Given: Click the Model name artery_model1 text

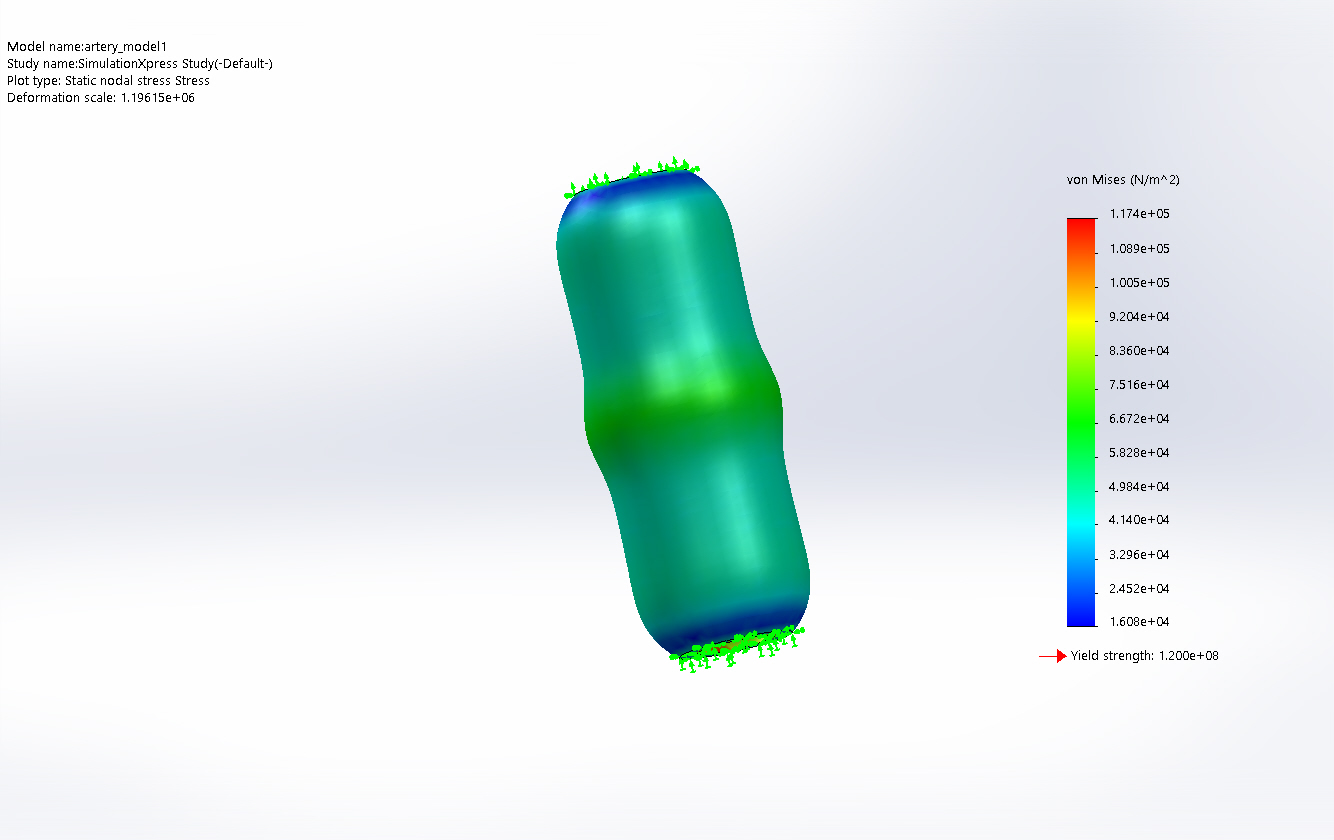Looking at the screenshot, I should pos(87,47).
